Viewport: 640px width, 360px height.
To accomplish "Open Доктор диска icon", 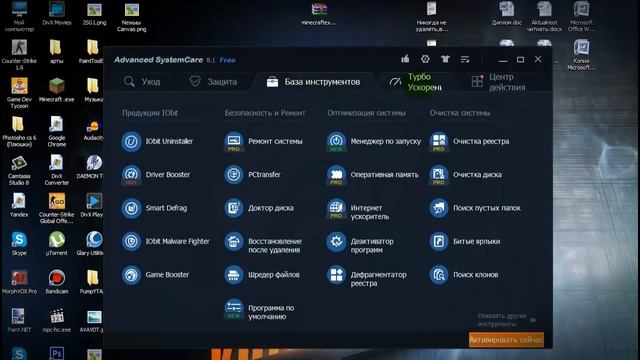I will pyautogui.click(x=234, y=208).
